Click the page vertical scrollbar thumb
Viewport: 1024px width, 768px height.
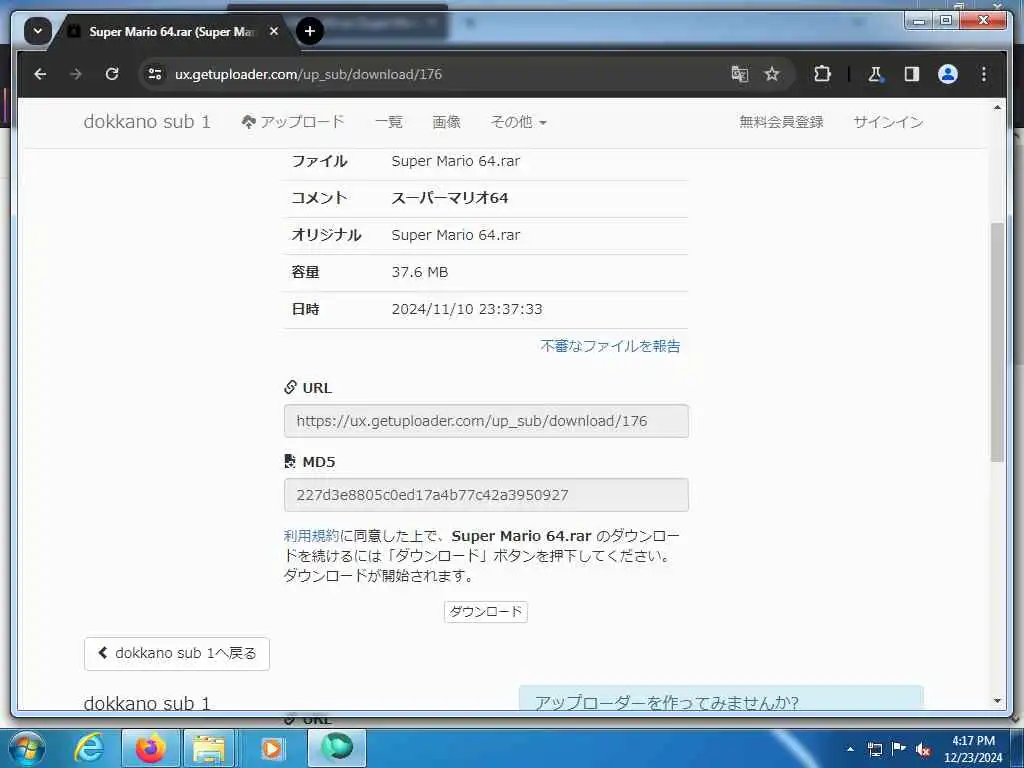tap(997, 342)
